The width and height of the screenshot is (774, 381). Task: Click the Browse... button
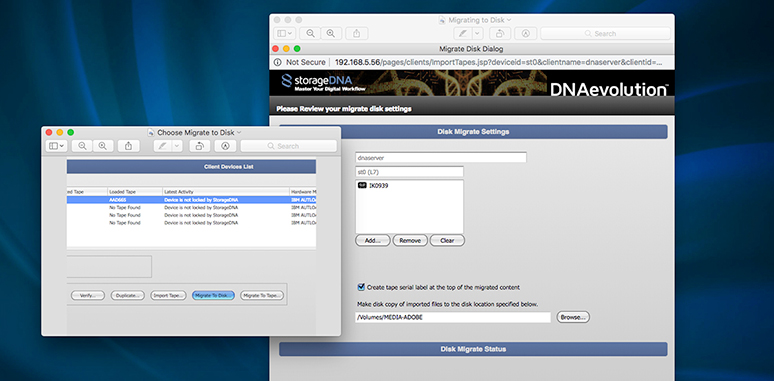point(573,317)
